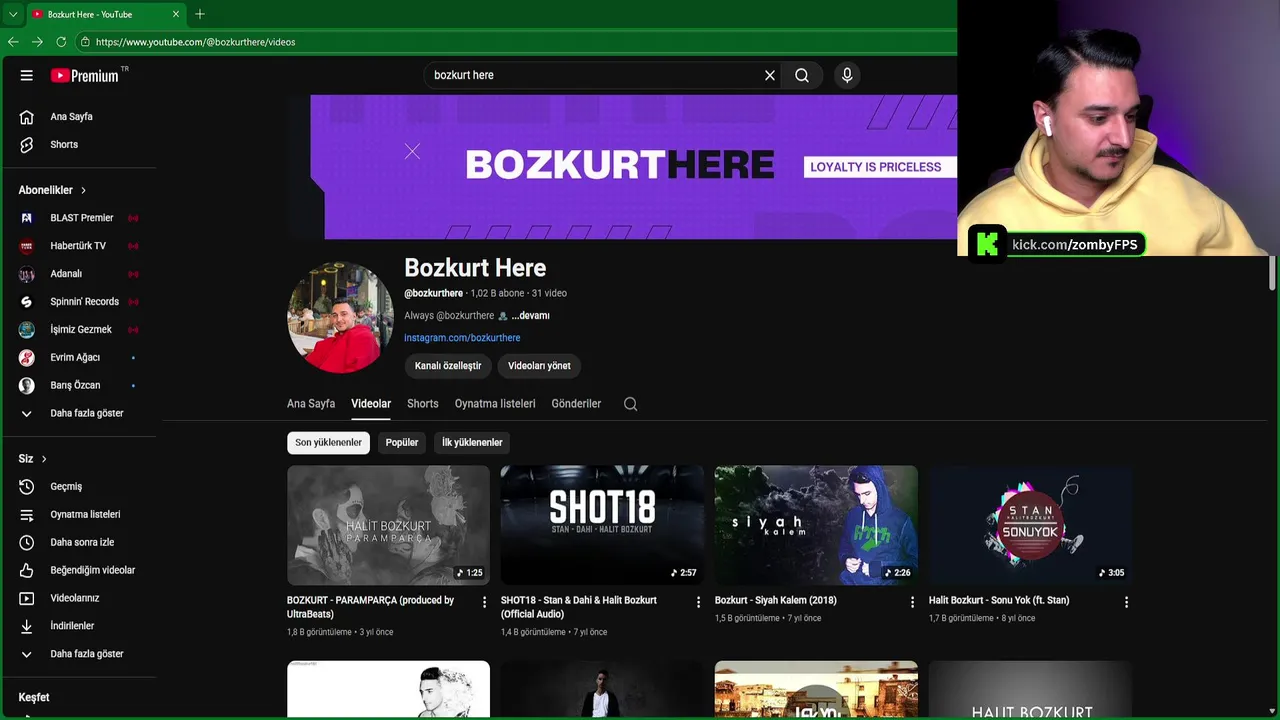This screenshot has width=1280, height=720.
Task: Click the magnifier search button
Action: click(802, 75)
